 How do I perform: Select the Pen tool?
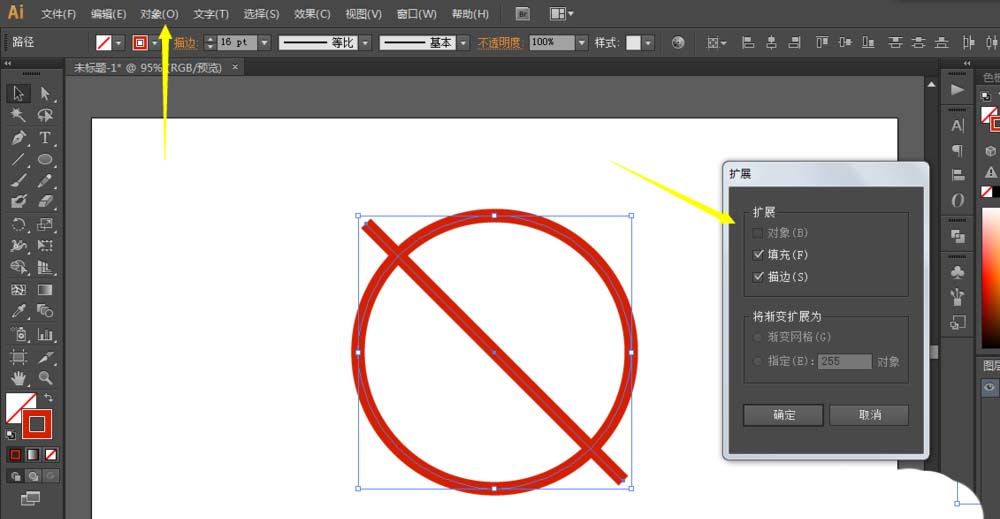tap(18, 137)
